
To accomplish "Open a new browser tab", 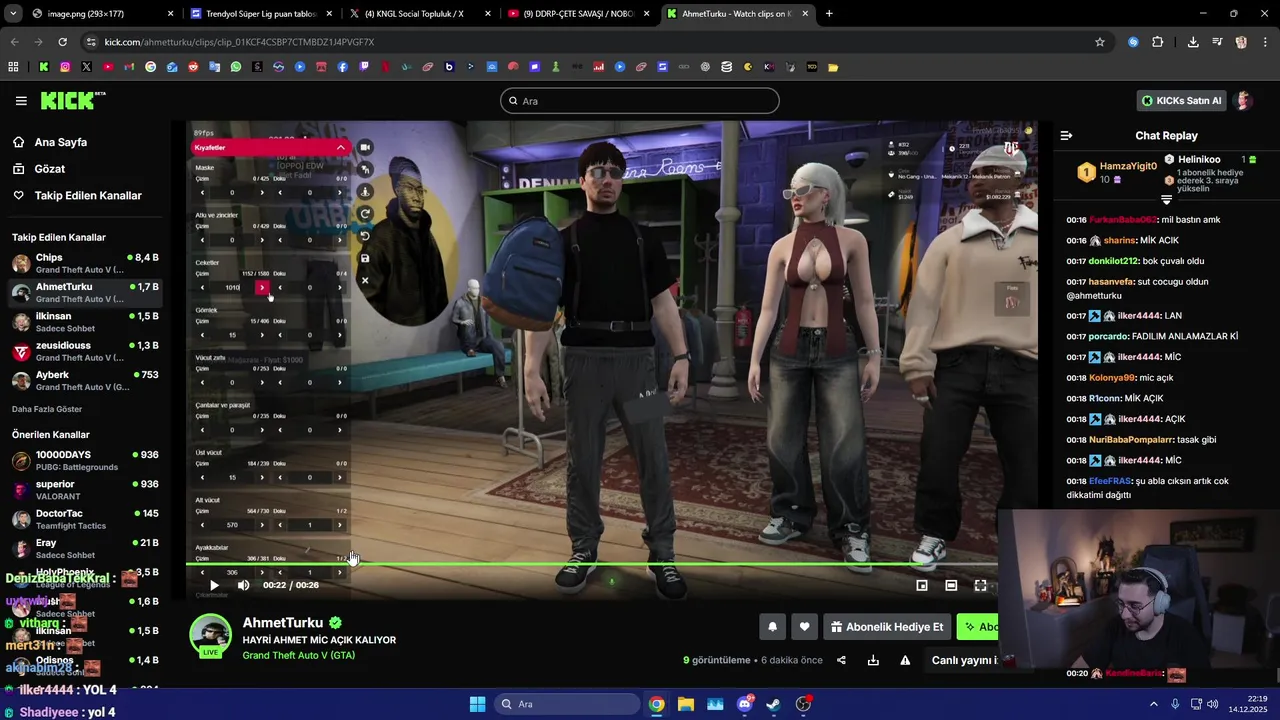I will pyautogui.click(x=829, y=14).
